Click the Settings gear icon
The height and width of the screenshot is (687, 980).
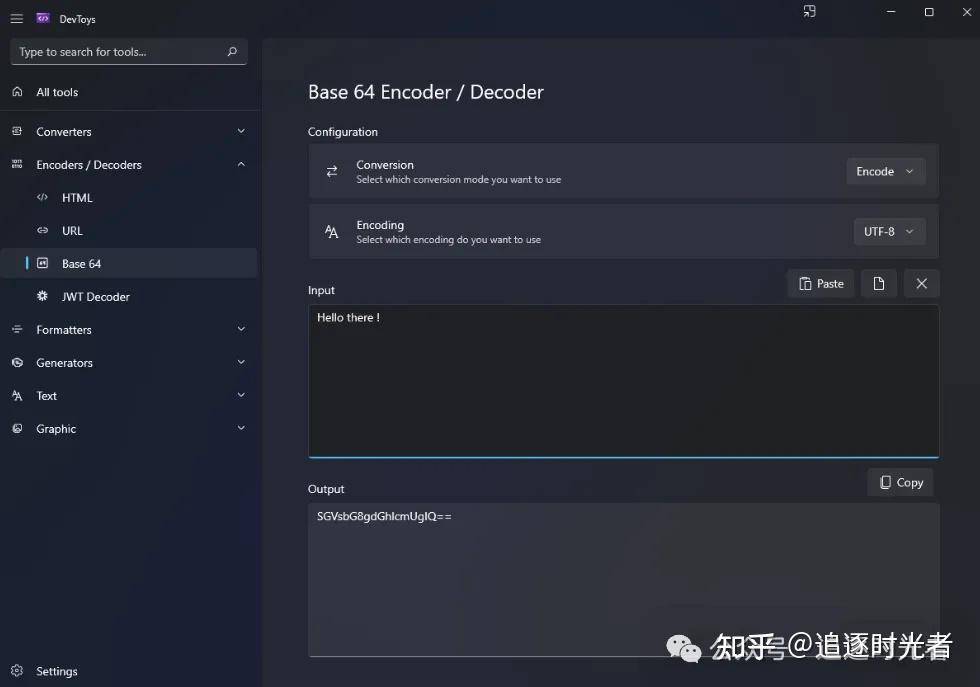pos(17,671)
